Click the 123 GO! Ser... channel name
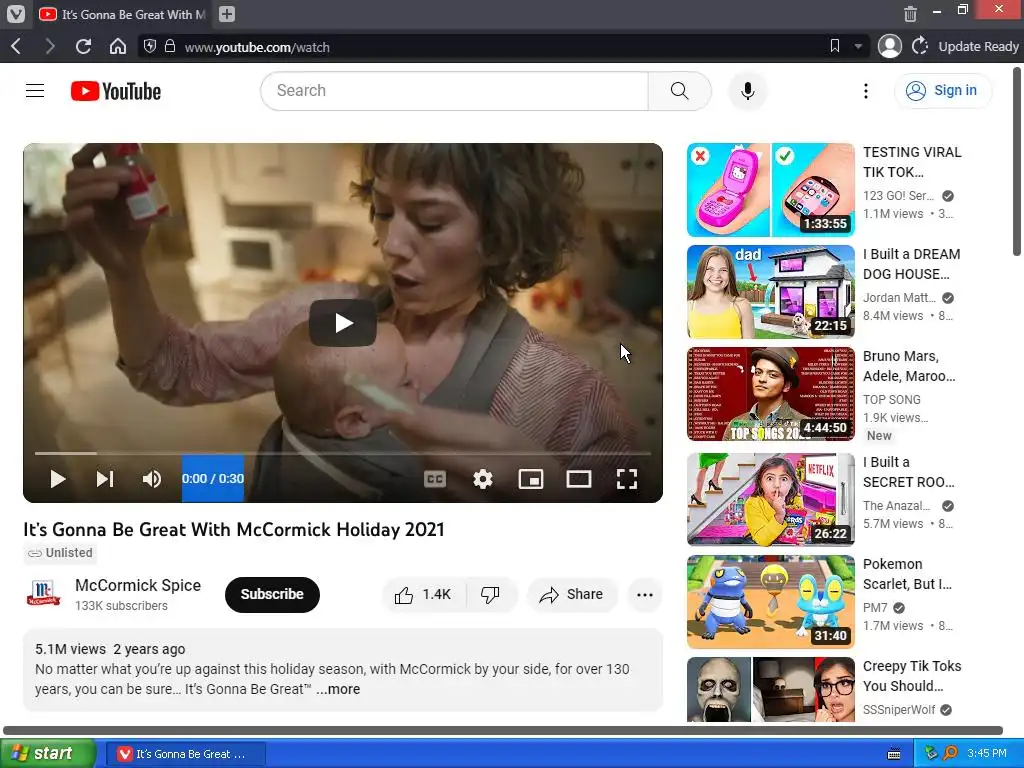 [898, 195]
